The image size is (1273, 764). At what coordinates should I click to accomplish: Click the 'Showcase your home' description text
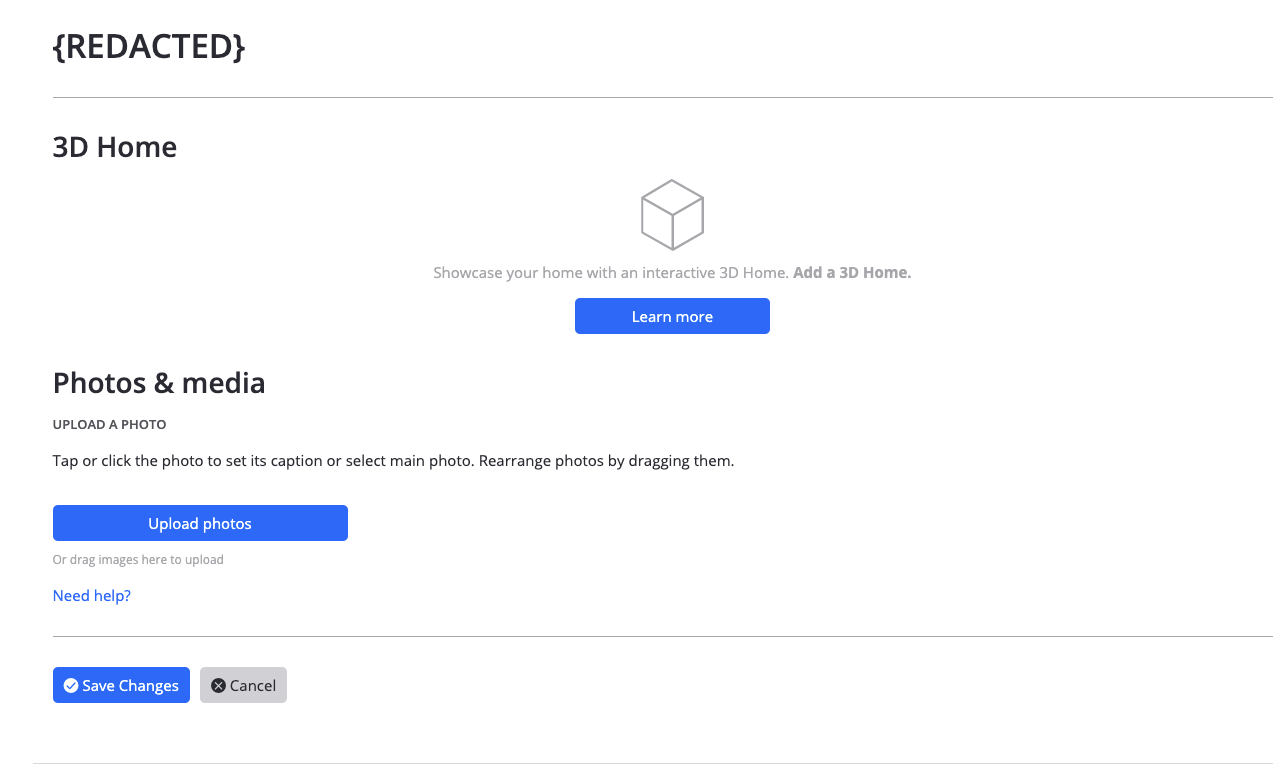pyautogui.click(x=610, y=272)
